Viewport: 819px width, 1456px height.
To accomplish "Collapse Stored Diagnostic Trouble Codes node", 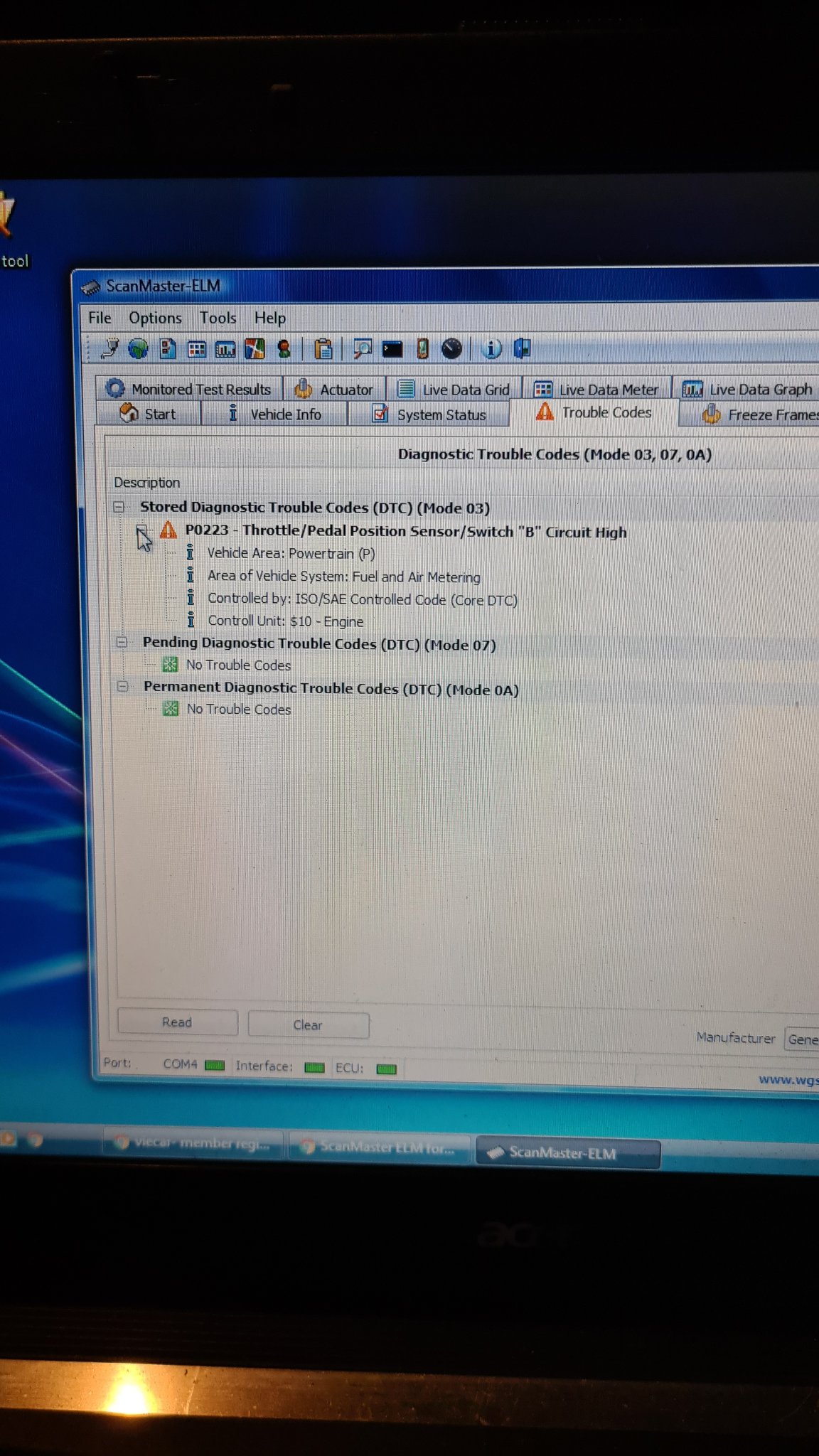I will tap(119, 507).
